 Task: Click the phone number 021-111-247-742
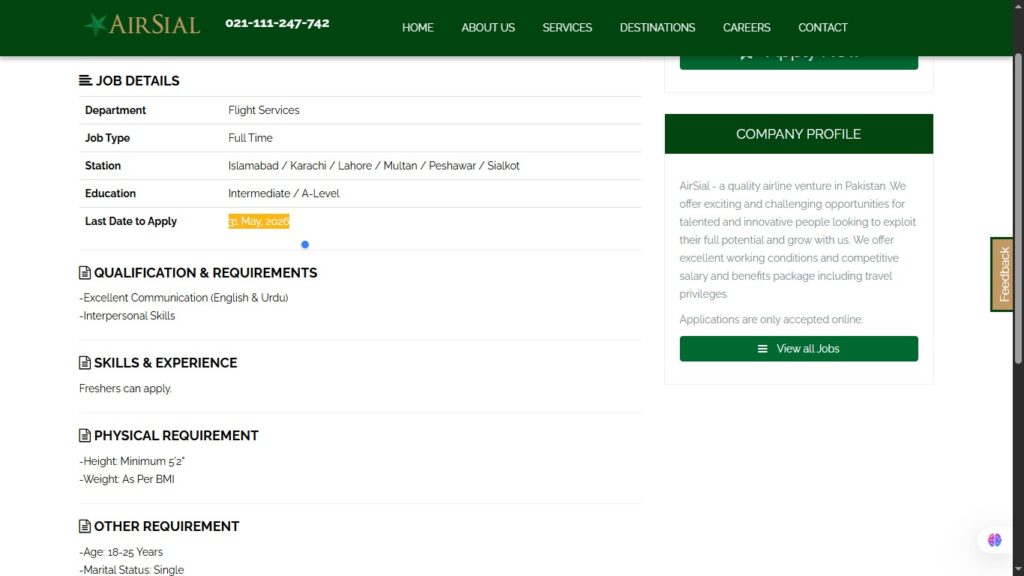pos(277,23)
